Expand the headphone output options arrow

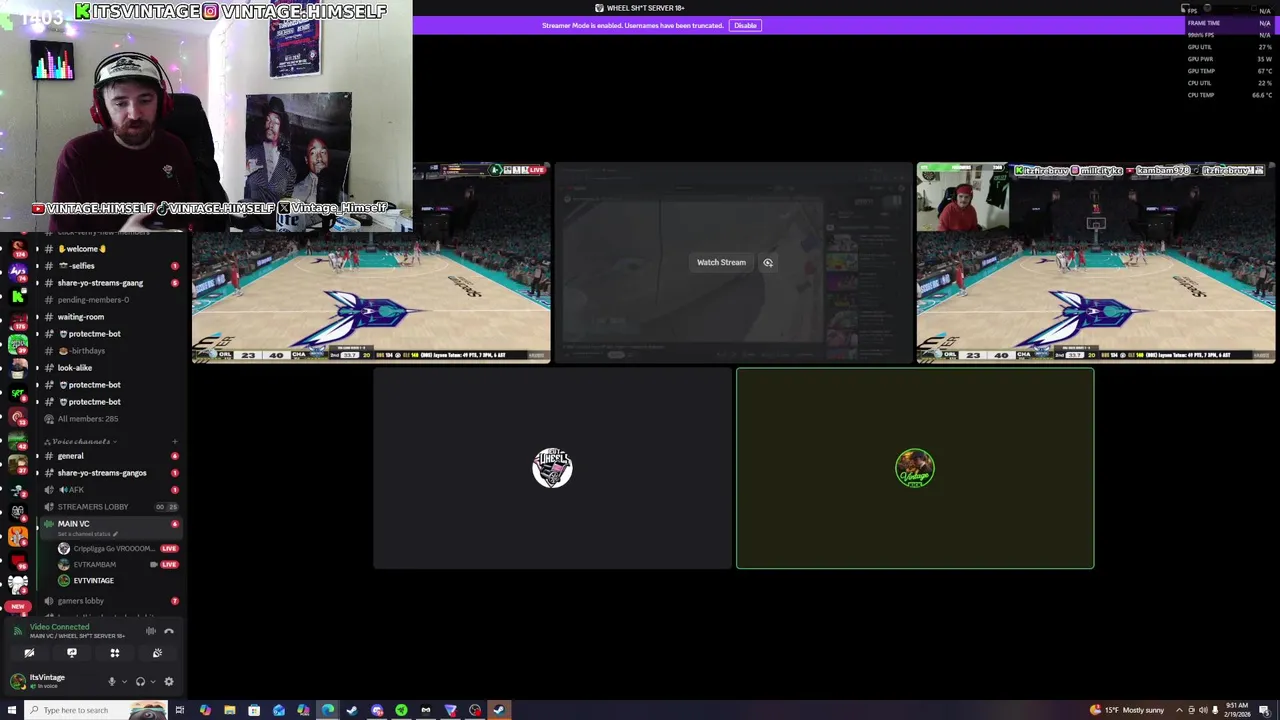(153, 682)
